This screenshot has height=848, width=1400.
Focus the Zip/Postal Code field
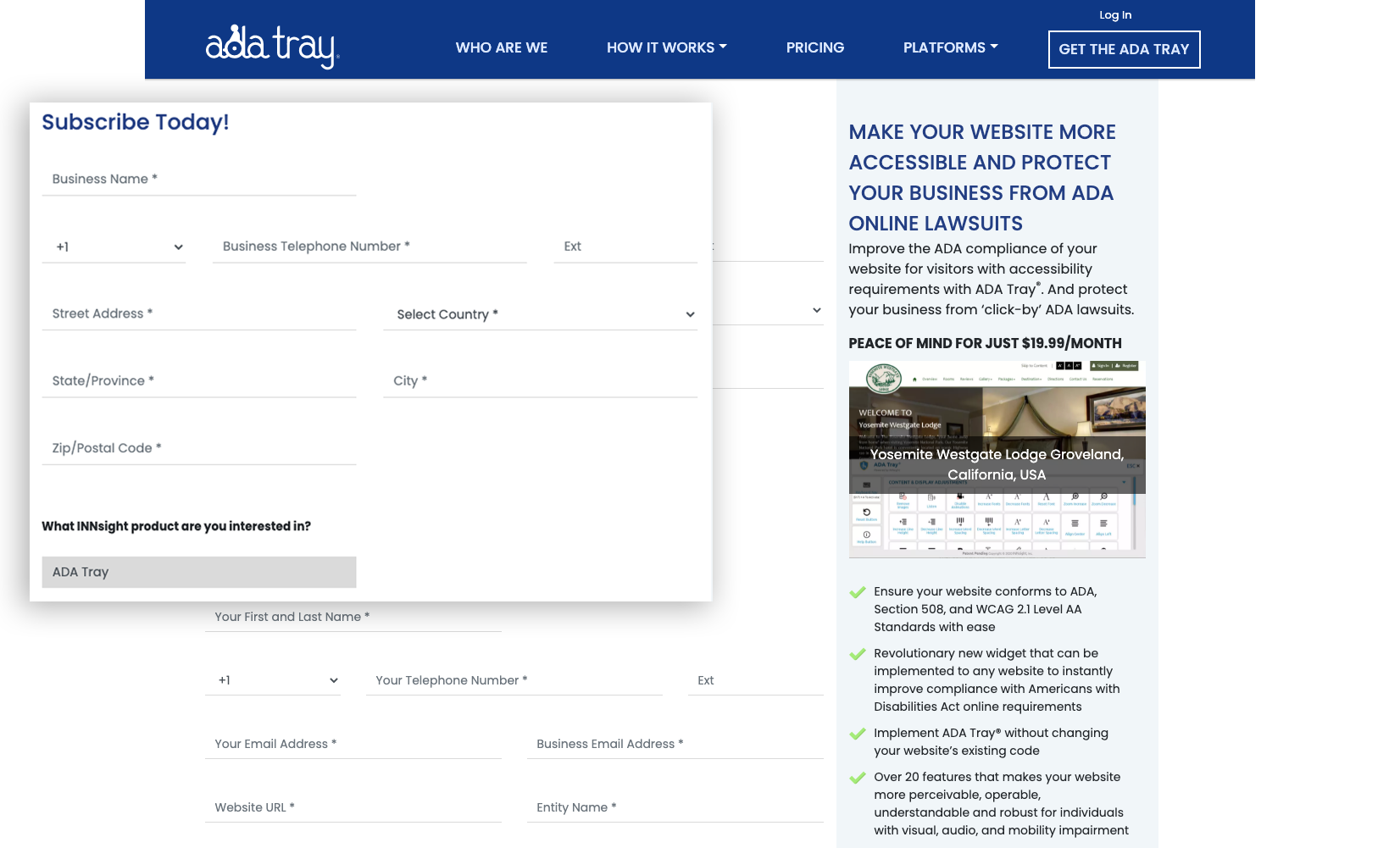point(199,448)
